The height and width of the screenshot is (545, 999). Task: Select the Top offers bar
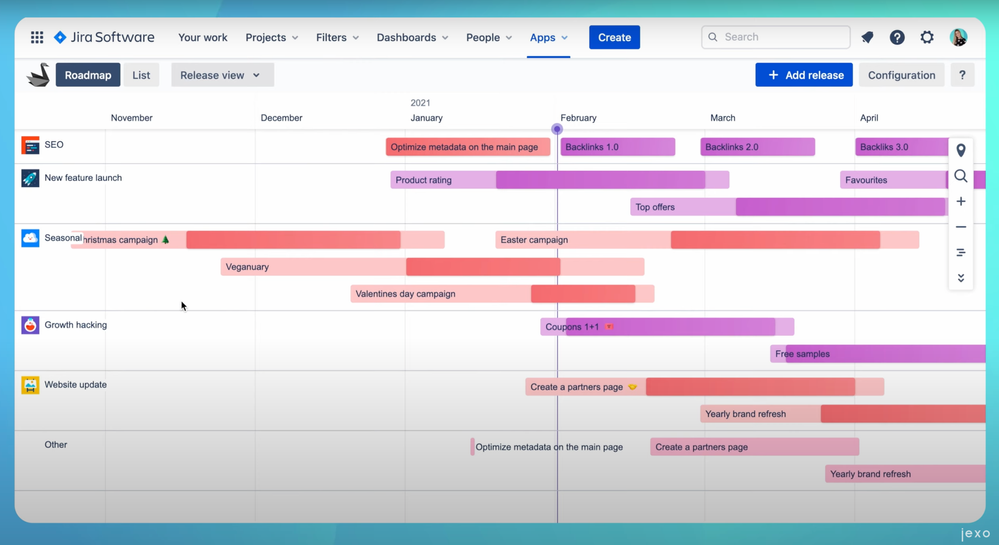pyautogui.click(x=789, y=207)
